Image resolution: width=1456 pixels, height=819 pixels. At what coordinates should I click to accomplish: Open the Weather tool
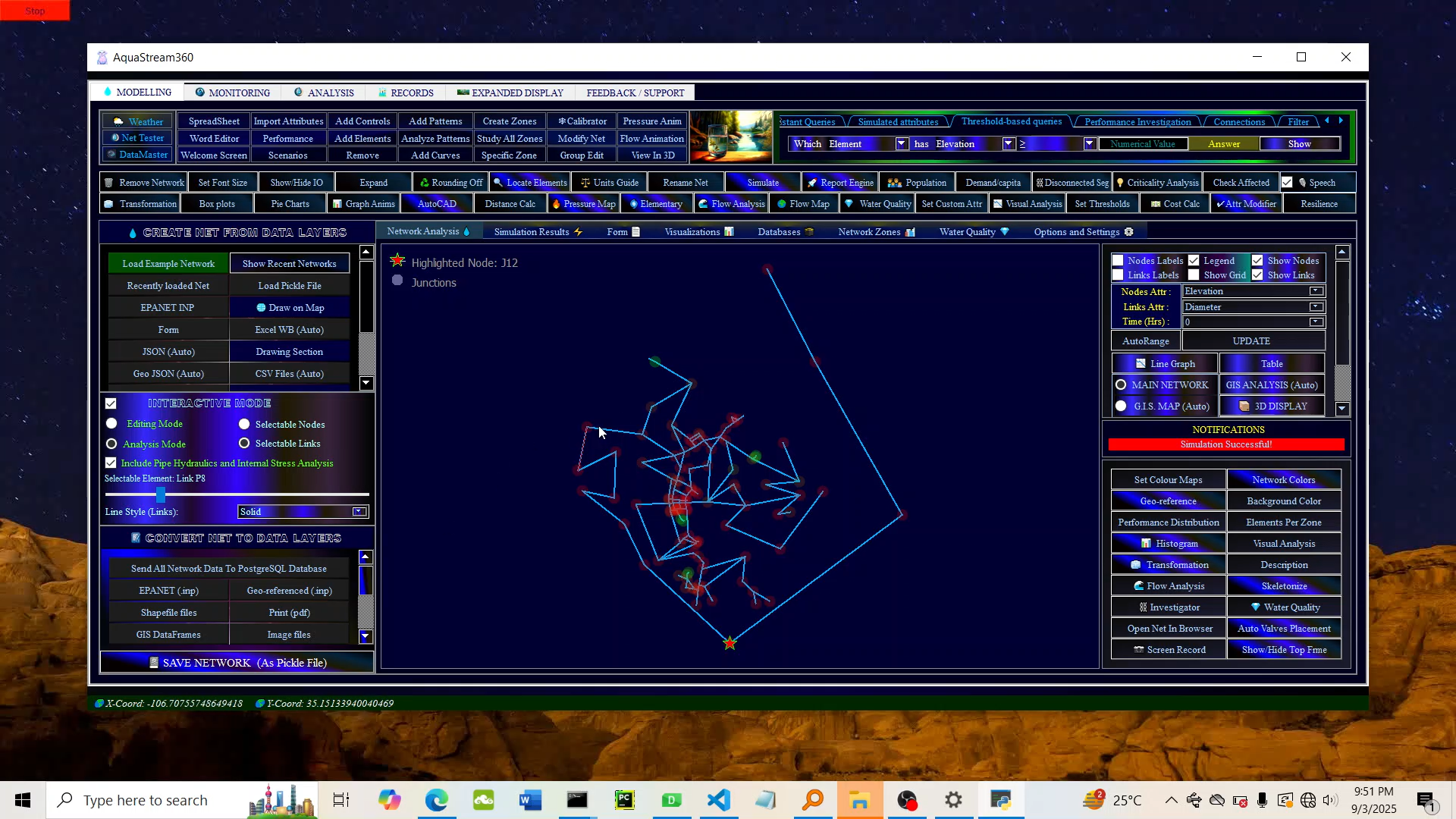pyautogui.click(x=136, y=121)
